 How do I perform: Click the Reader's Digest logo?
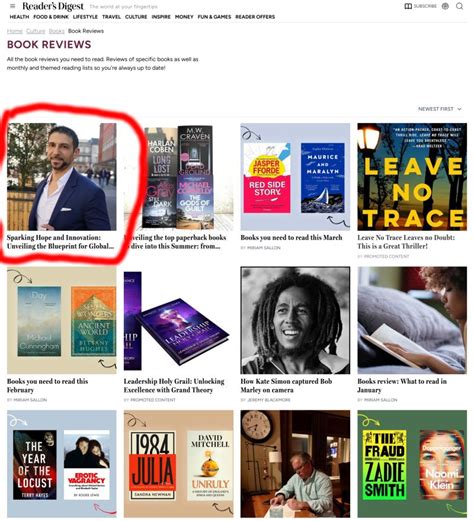click(x=53, y=6)
